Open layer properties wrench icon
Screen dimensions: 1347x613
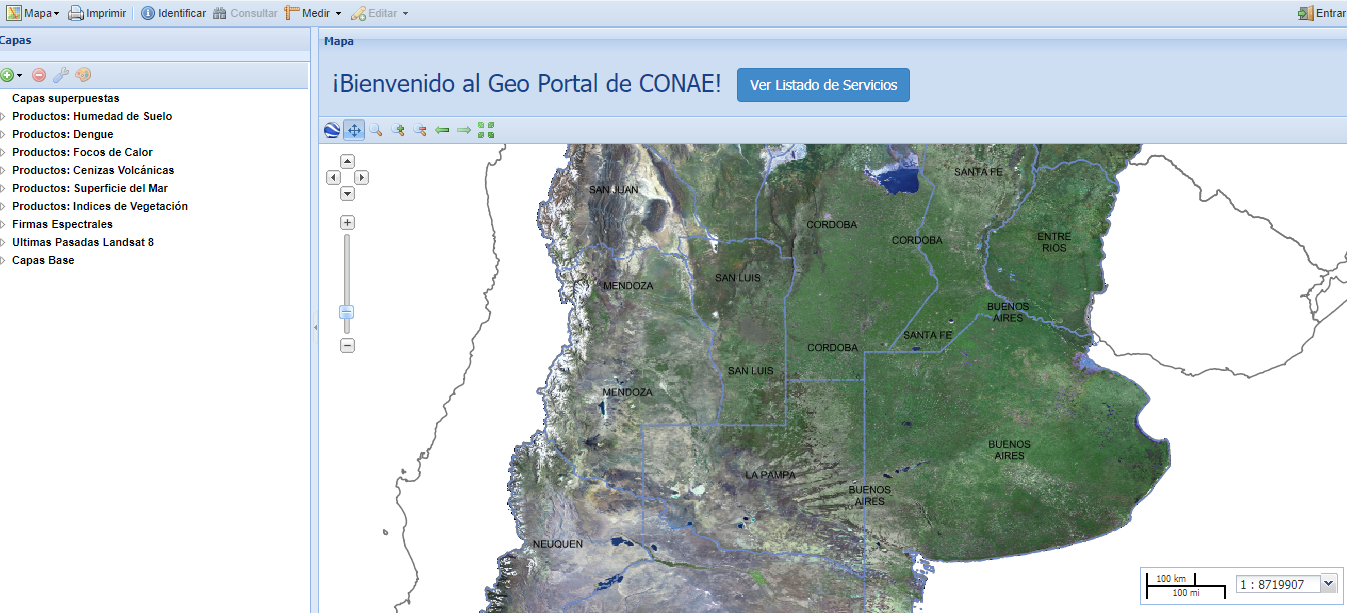pyautogui.click(x=61, y=75)
